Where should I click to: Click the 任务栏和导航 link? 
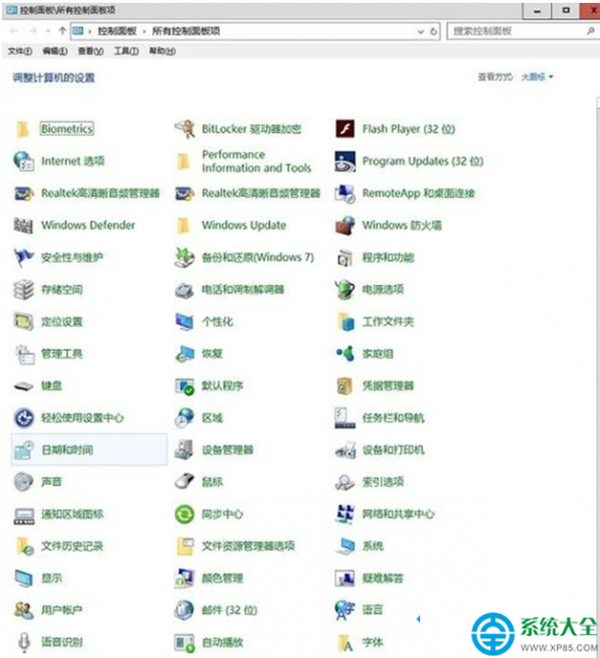click(x=393, y=418)
